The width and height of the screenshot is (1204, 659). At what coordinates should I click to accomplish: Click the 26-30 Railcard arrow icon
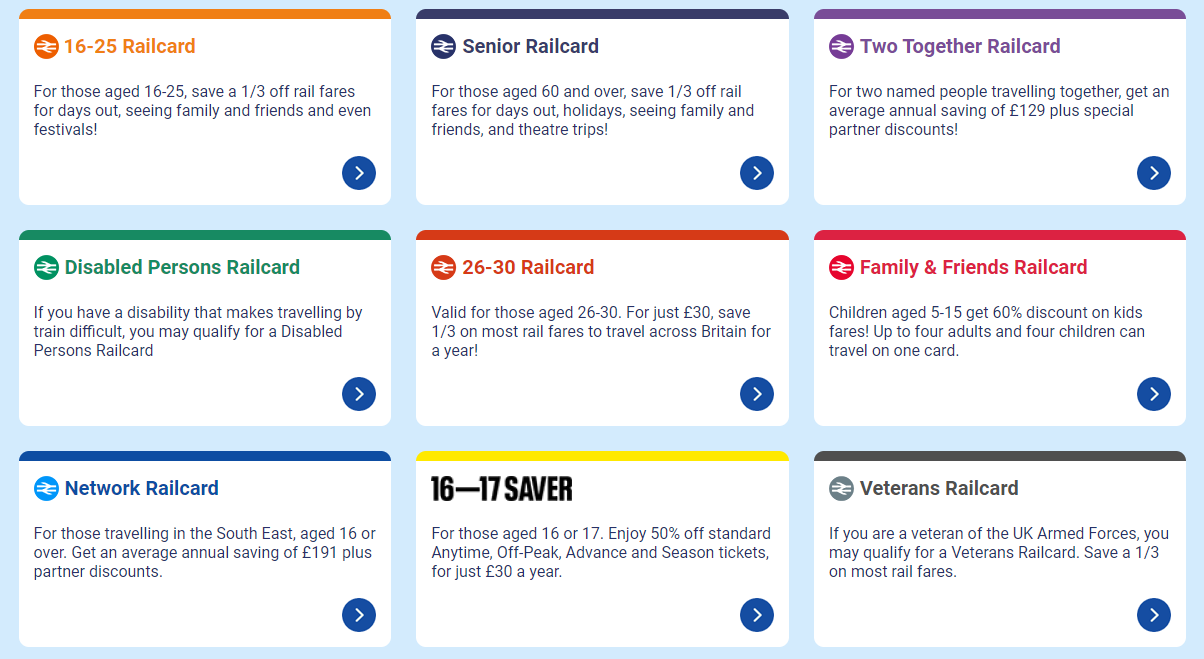click(757, 394)
